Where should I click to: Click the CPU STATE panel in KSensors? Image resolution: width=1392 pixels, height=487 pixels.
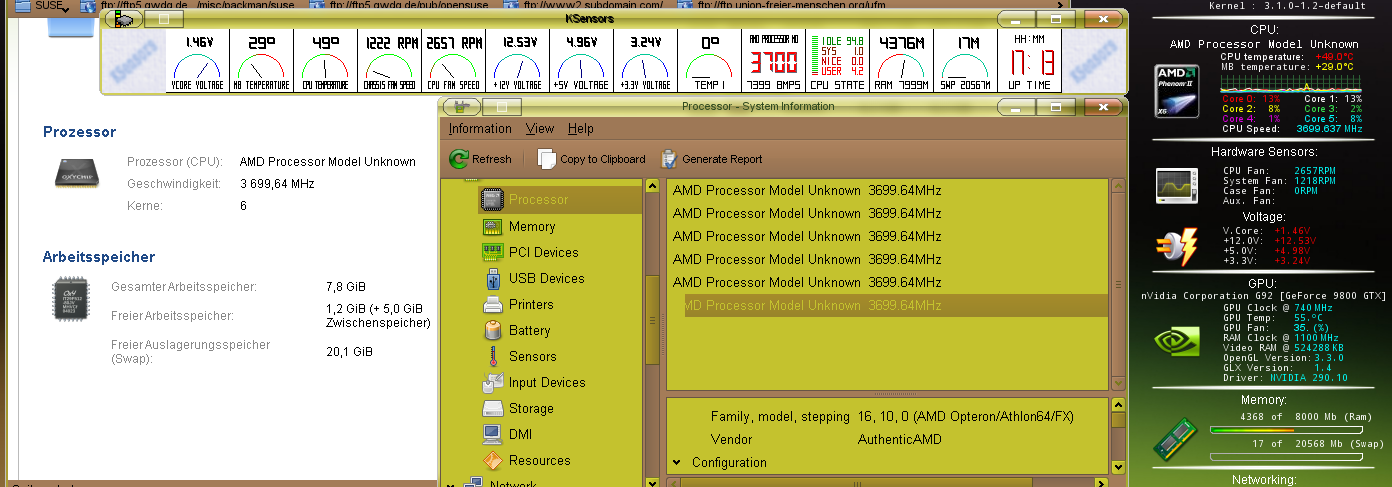pyautogui.click(x=836, y=62)
